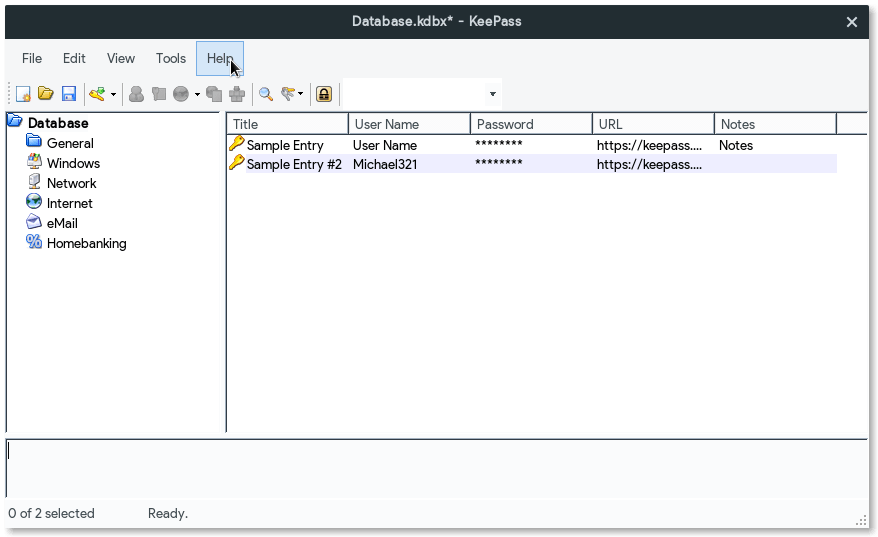This screenshot has height=537, width=878.
Task: Click the Copy Password icon
Action: (x=159, y=94)
